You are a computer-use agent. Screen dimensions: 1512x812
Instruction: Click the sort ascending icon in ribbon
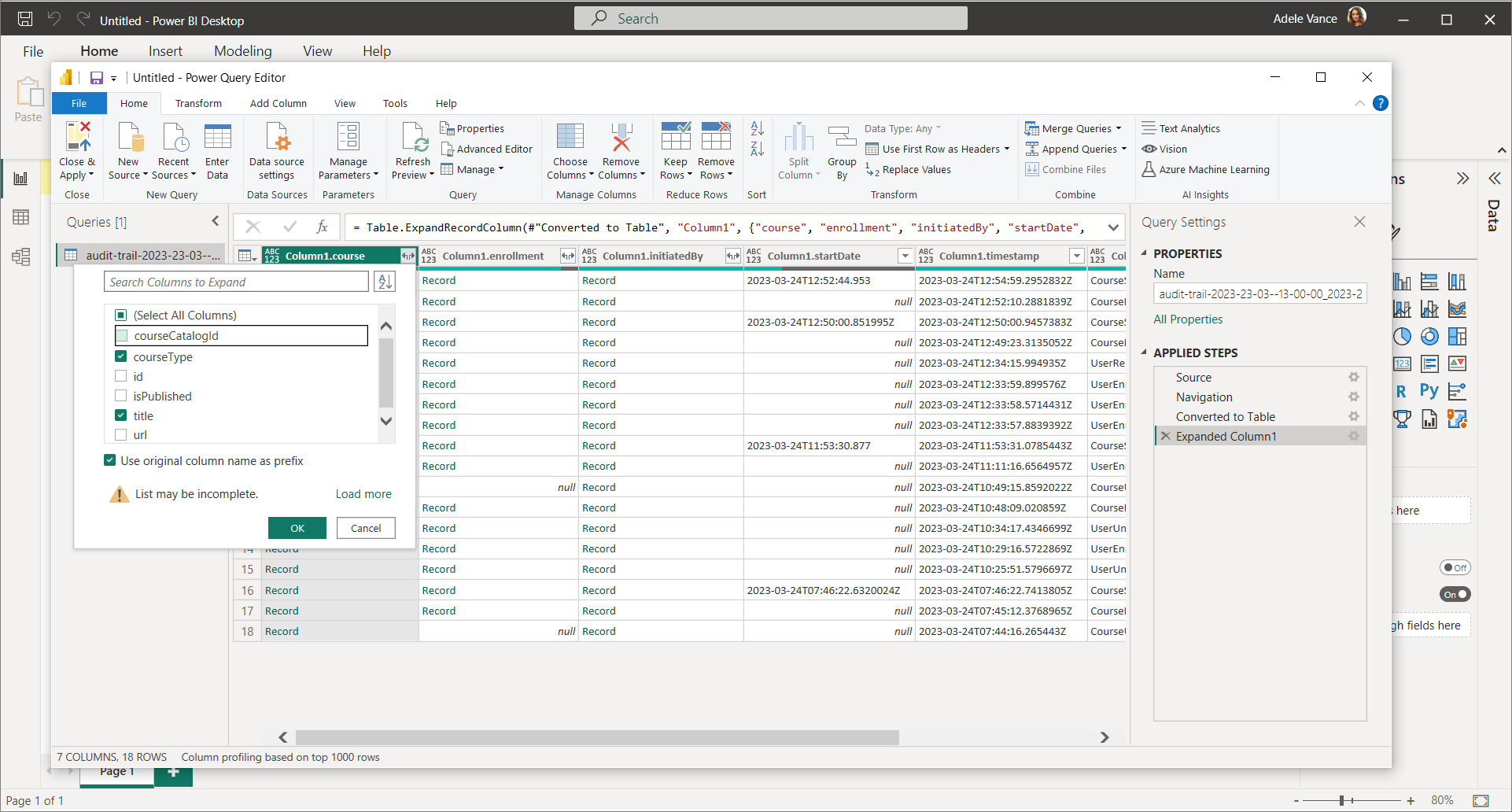point(757,128)
